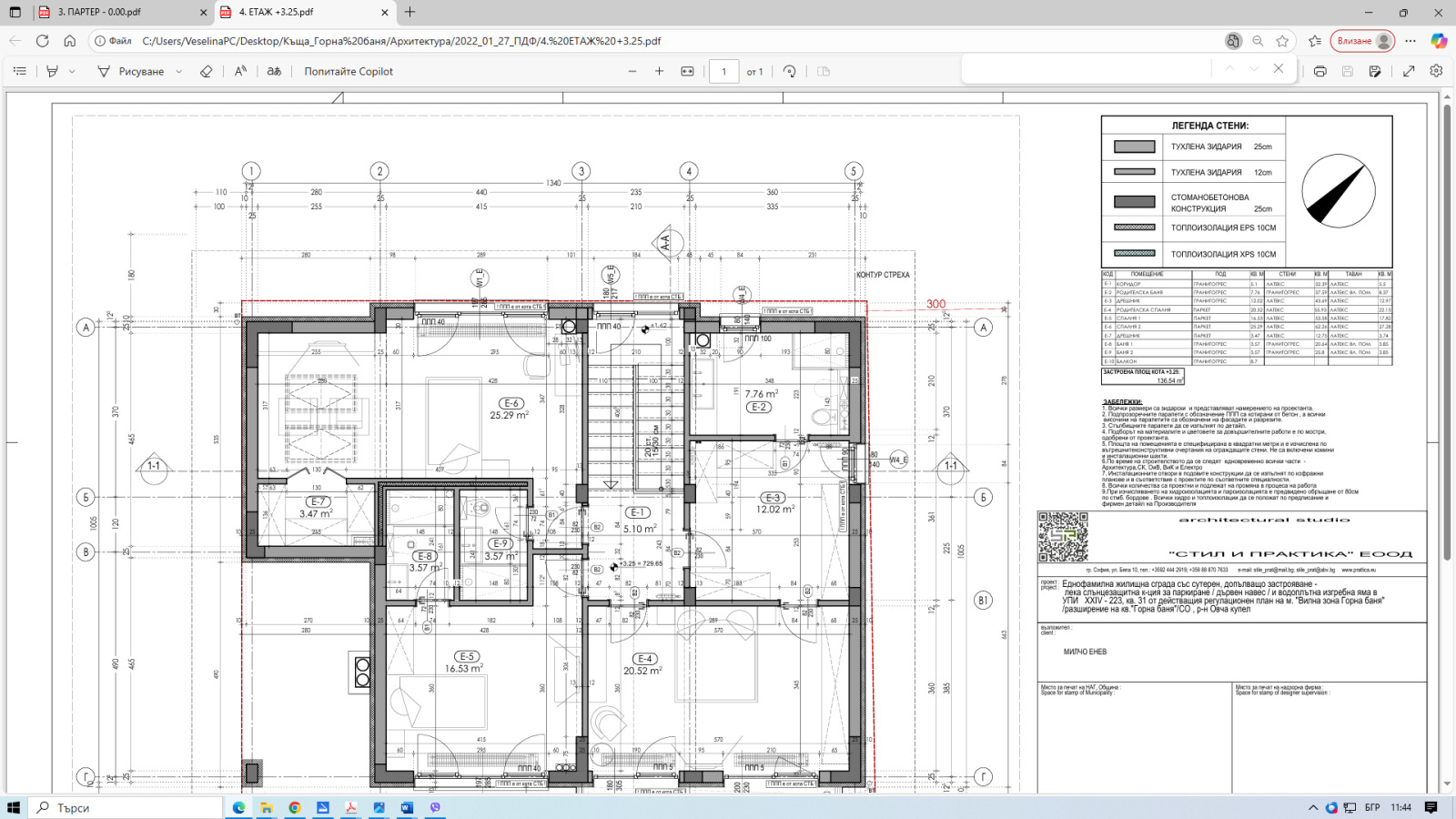The image size is (1456, 819).
Task: Open the tab actions menu
Action: [15, 12]
